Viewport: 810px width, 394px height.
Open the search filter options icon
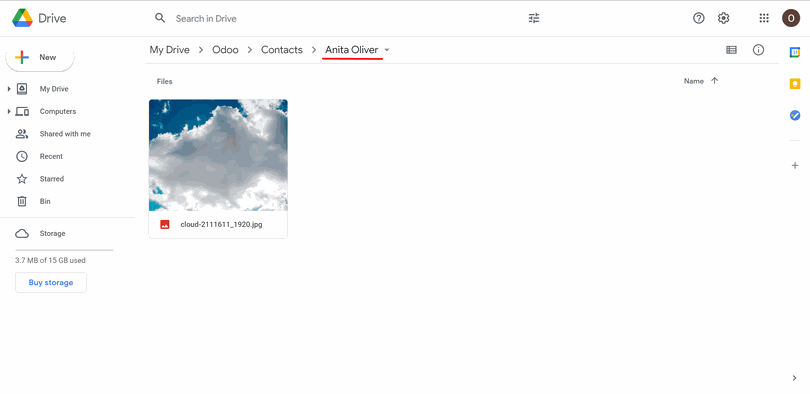click(x=534, y=18)
